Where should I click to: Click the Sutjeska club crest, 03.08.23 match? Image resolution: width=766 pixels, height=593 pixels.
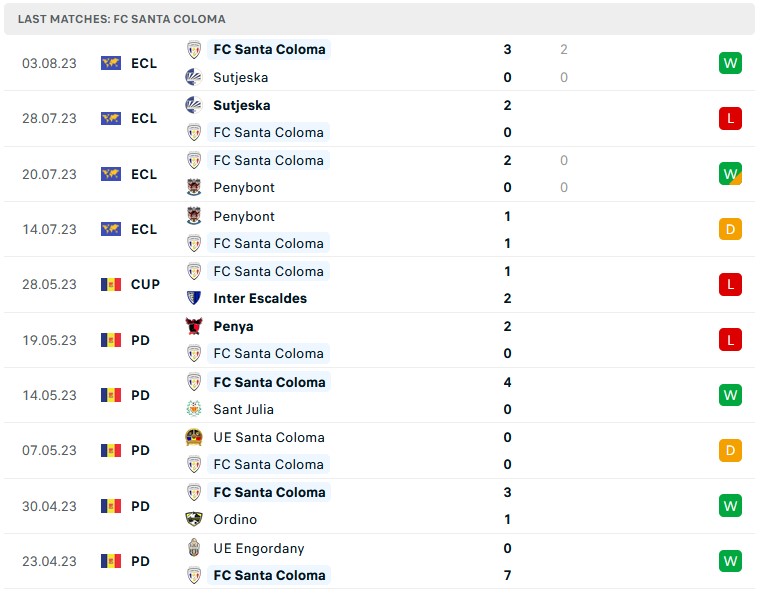[x=194, y=77]
